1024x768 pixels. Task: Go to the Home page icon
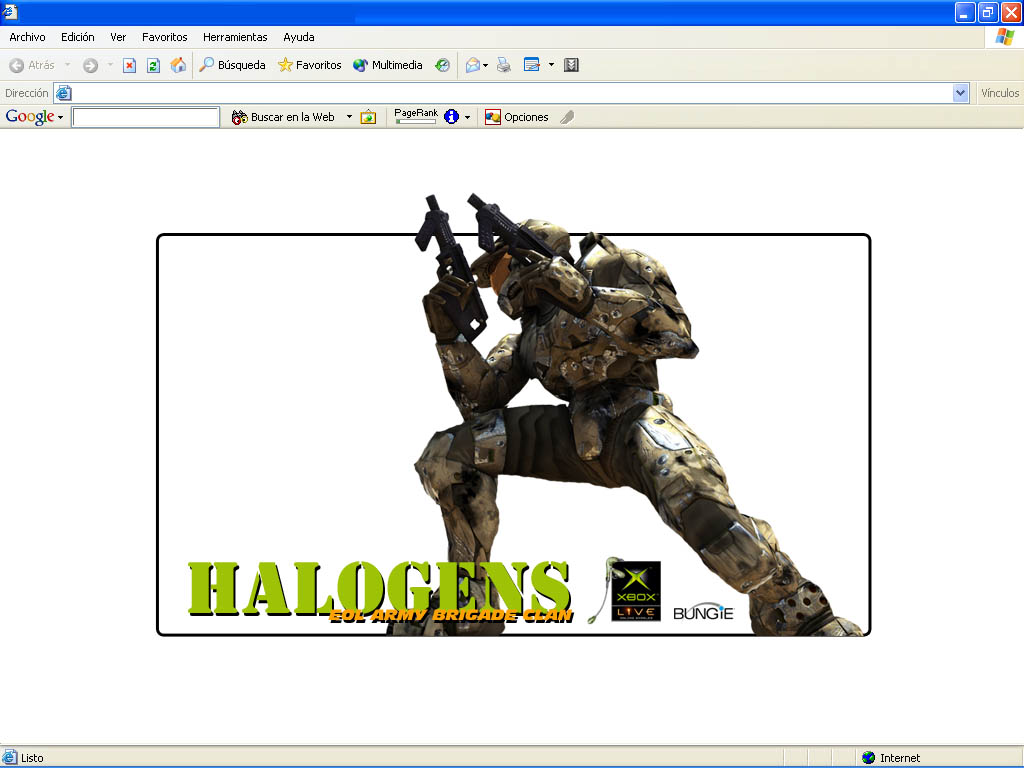tap(178, 65)
